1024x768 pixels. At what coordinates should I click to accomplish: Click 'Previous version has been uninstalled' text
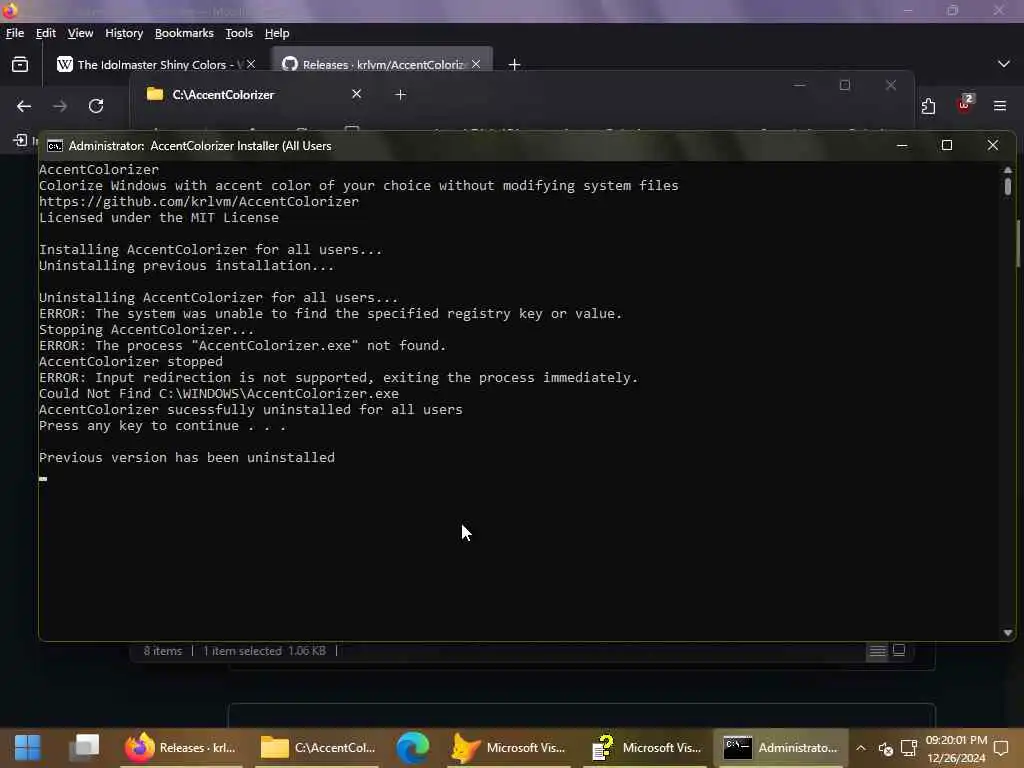click(187, 458)
